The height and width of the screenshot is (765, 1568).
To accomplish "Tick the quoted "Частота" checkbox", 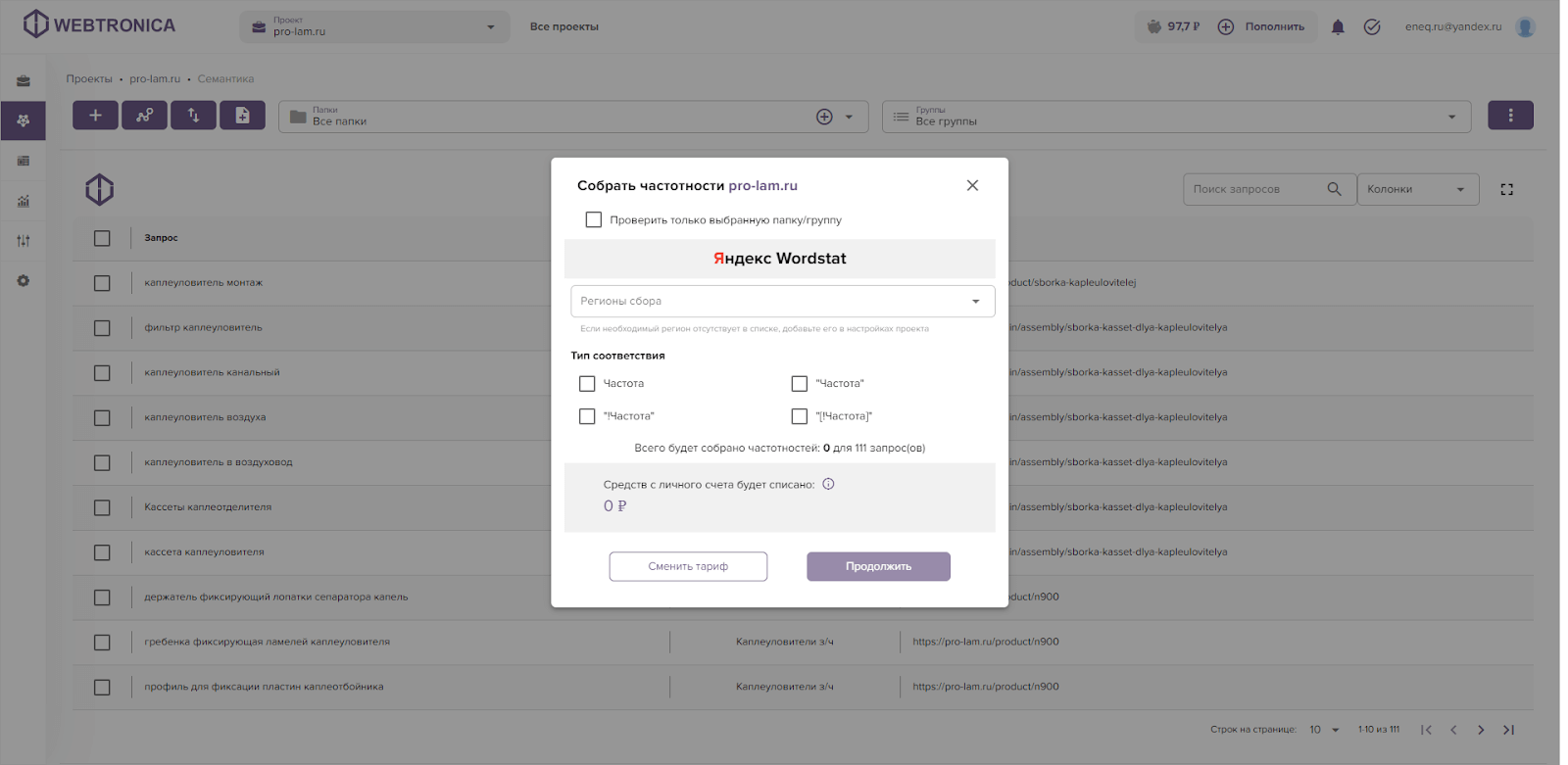I will coord(800,383).
